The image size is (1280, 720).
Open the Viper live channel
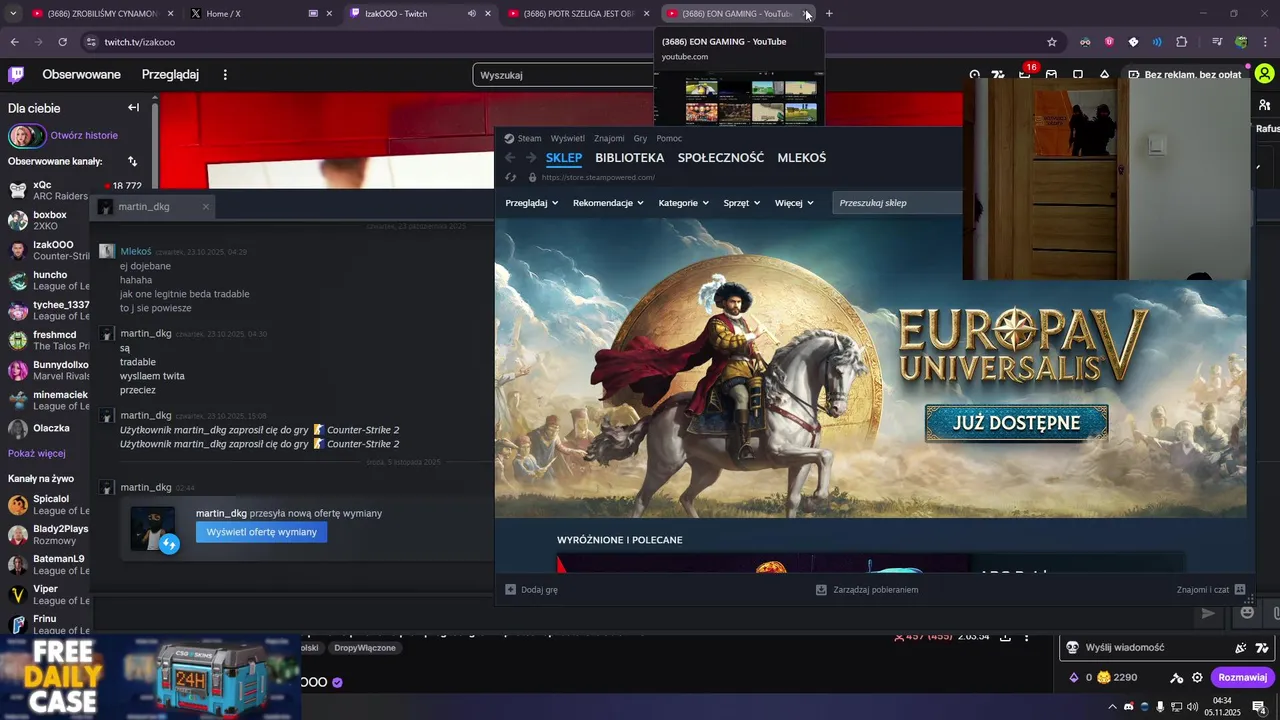46,594
